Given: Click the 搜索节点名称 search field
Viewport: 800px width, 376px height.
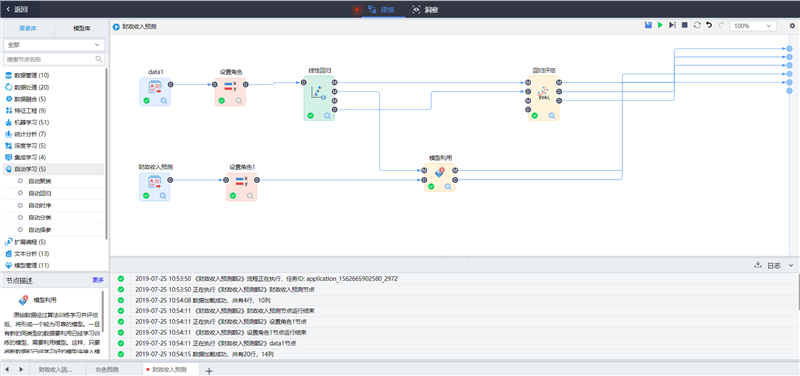Looking at the screenshot, I should coord(54,59).
